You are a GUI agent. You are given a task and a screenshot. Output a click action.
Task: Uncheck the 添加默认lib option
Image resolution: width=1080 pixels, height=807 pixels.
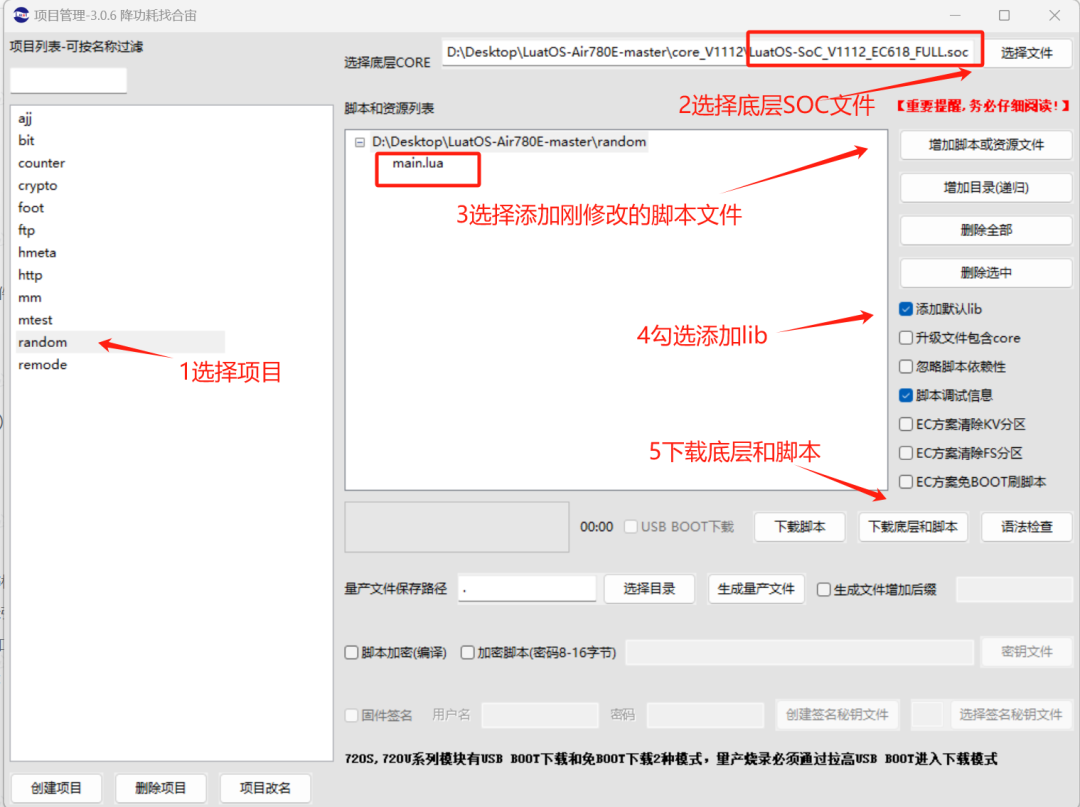click(x=905, y=309)
